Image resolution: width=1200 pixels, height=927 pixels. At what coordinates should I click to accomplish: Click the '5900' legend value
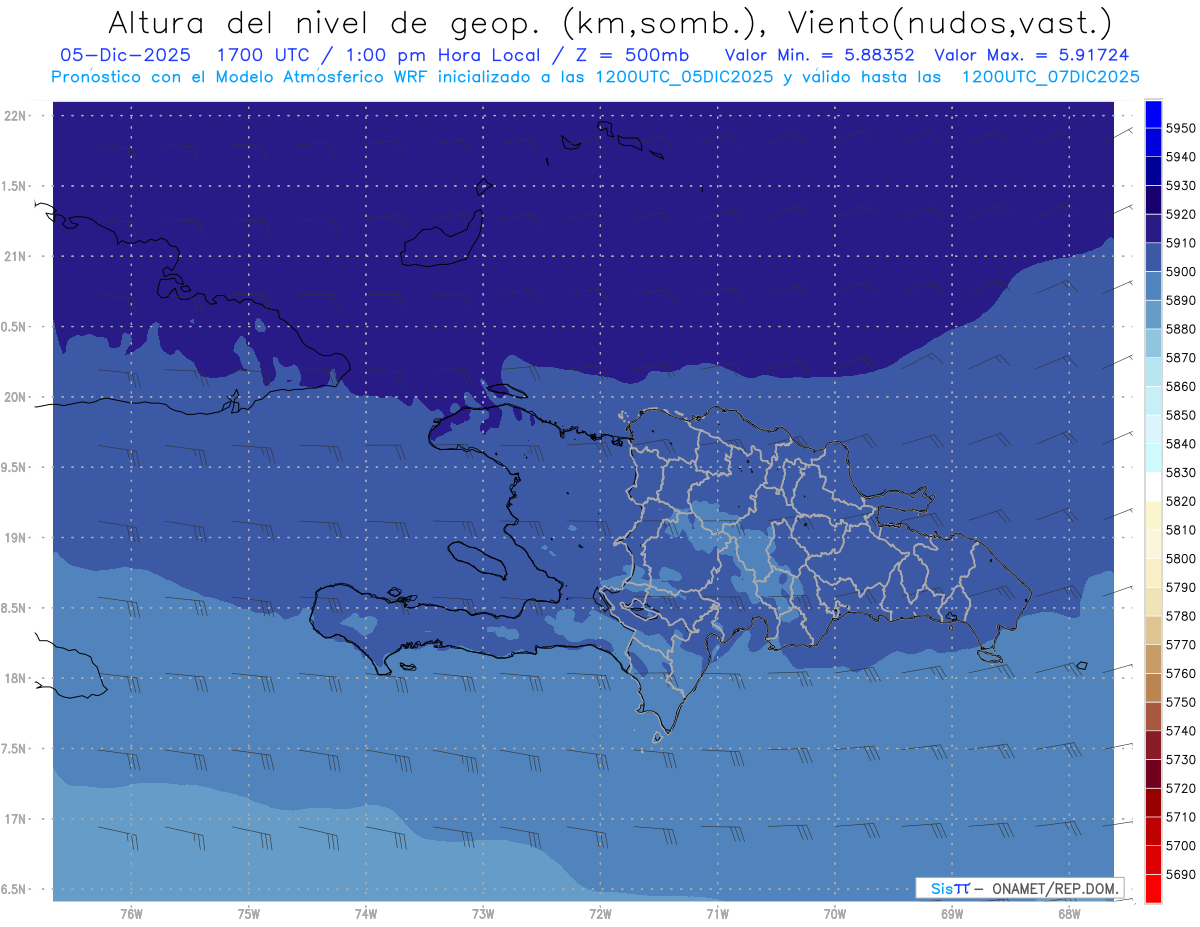pos(1181,271)
